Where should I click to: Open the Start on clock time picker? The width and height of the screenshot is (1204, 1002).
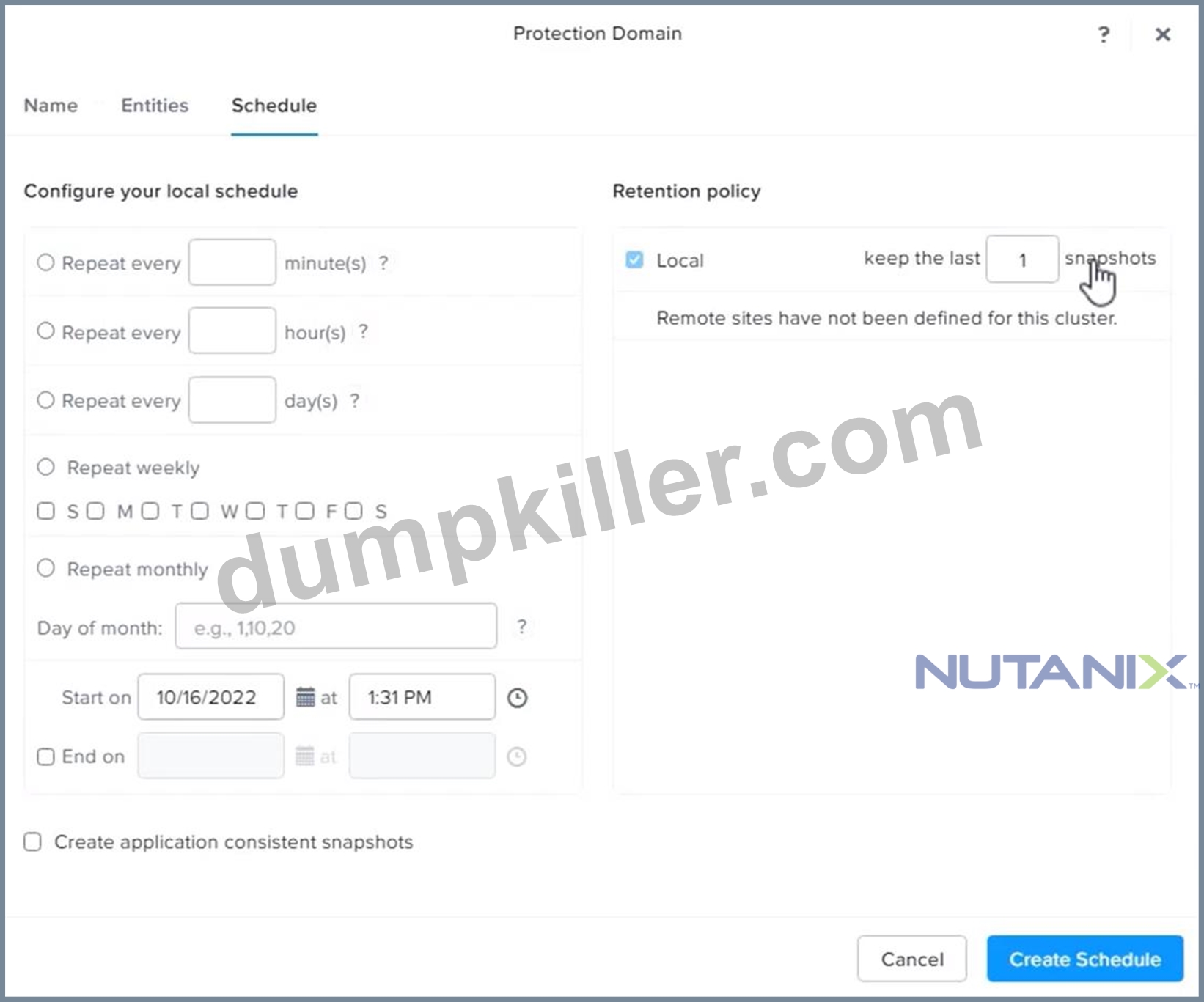click(x=518, y=698)
